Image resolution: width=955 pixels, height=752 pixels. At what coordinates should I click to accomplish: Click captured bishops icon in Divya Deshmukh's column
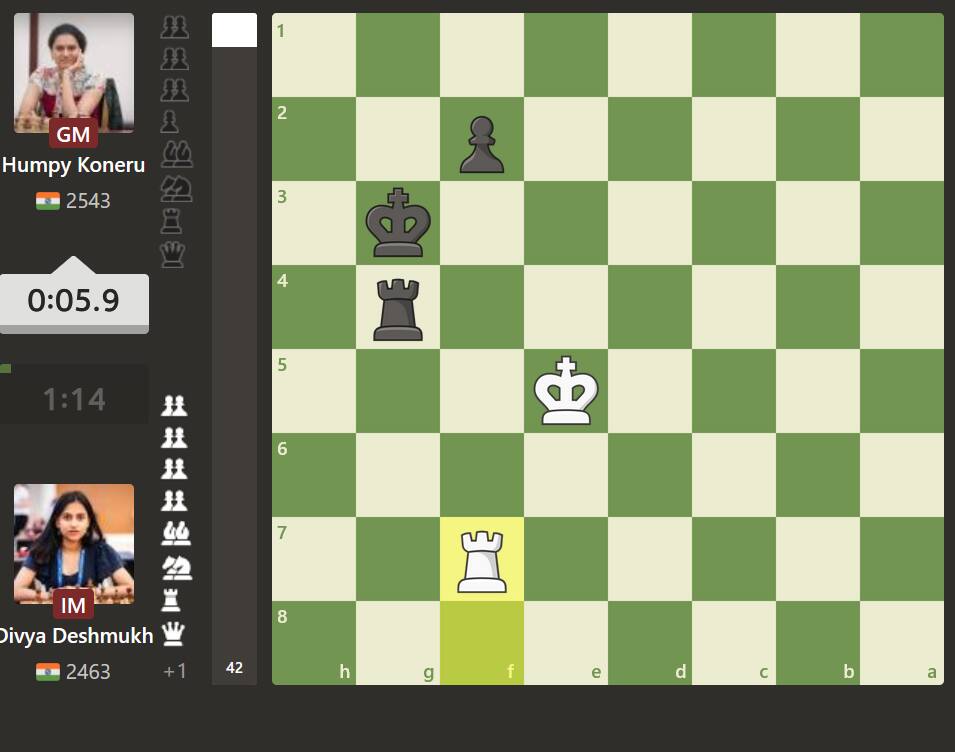coord(177,533)
